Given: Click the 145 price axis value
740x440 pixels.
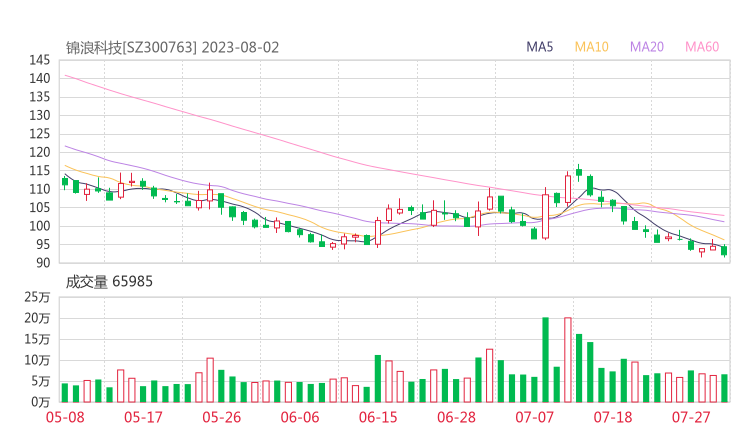Looking at the screenshot, I should [x=40, y=60].
